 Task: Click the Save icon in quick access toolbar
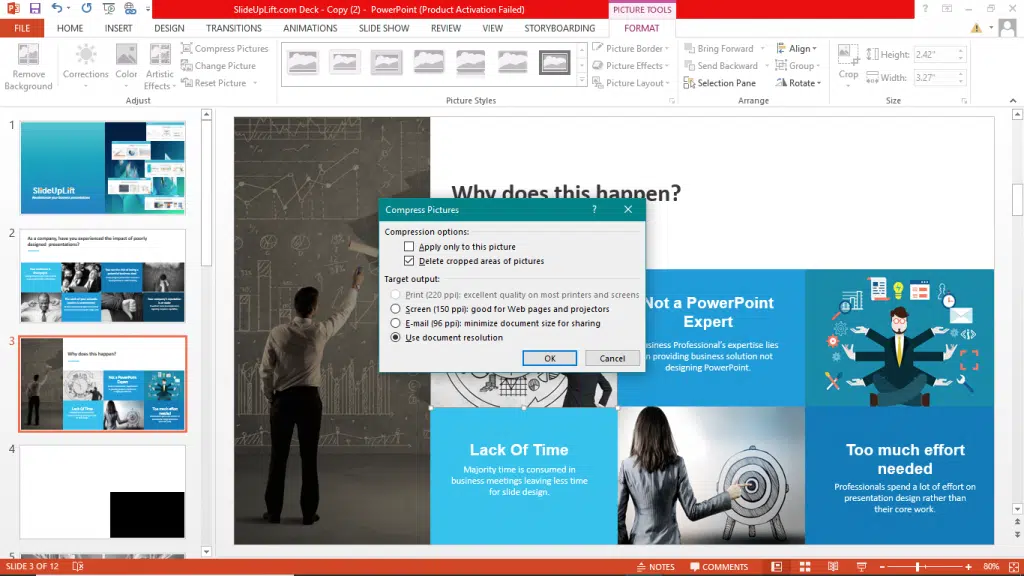pos(35,8)
